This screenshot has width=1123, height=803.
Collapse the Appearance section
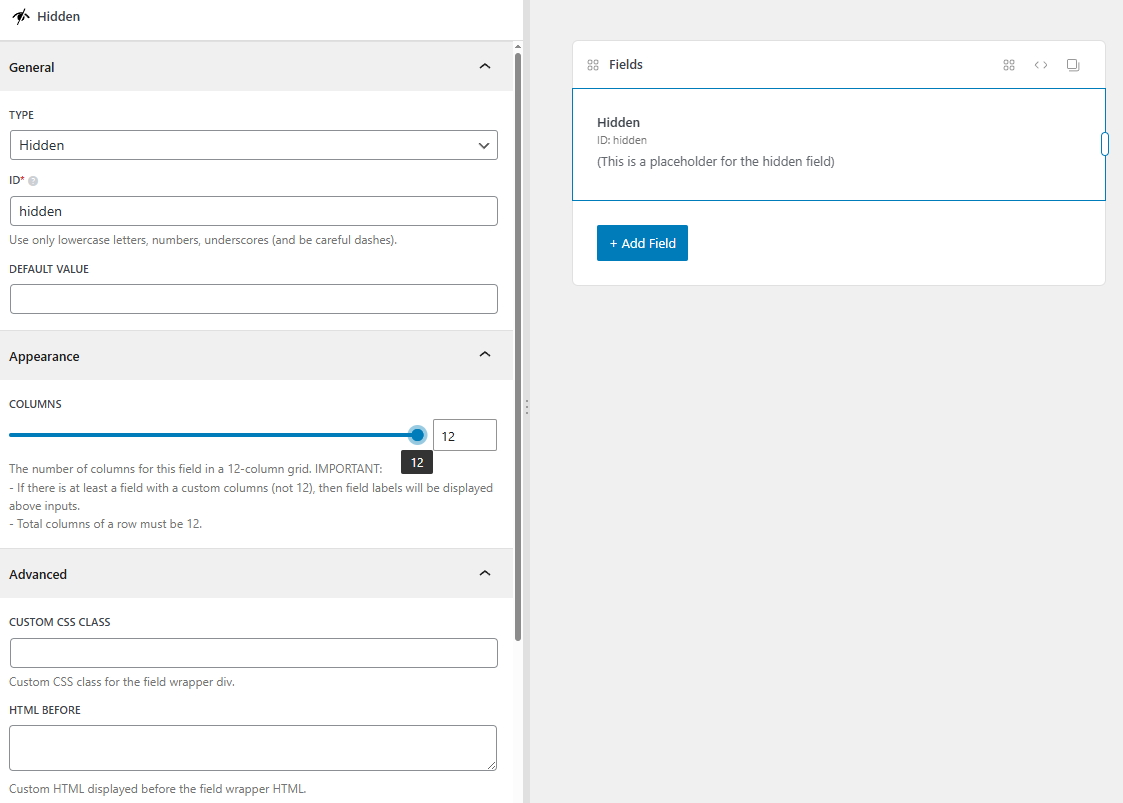(x=485, y=355)
